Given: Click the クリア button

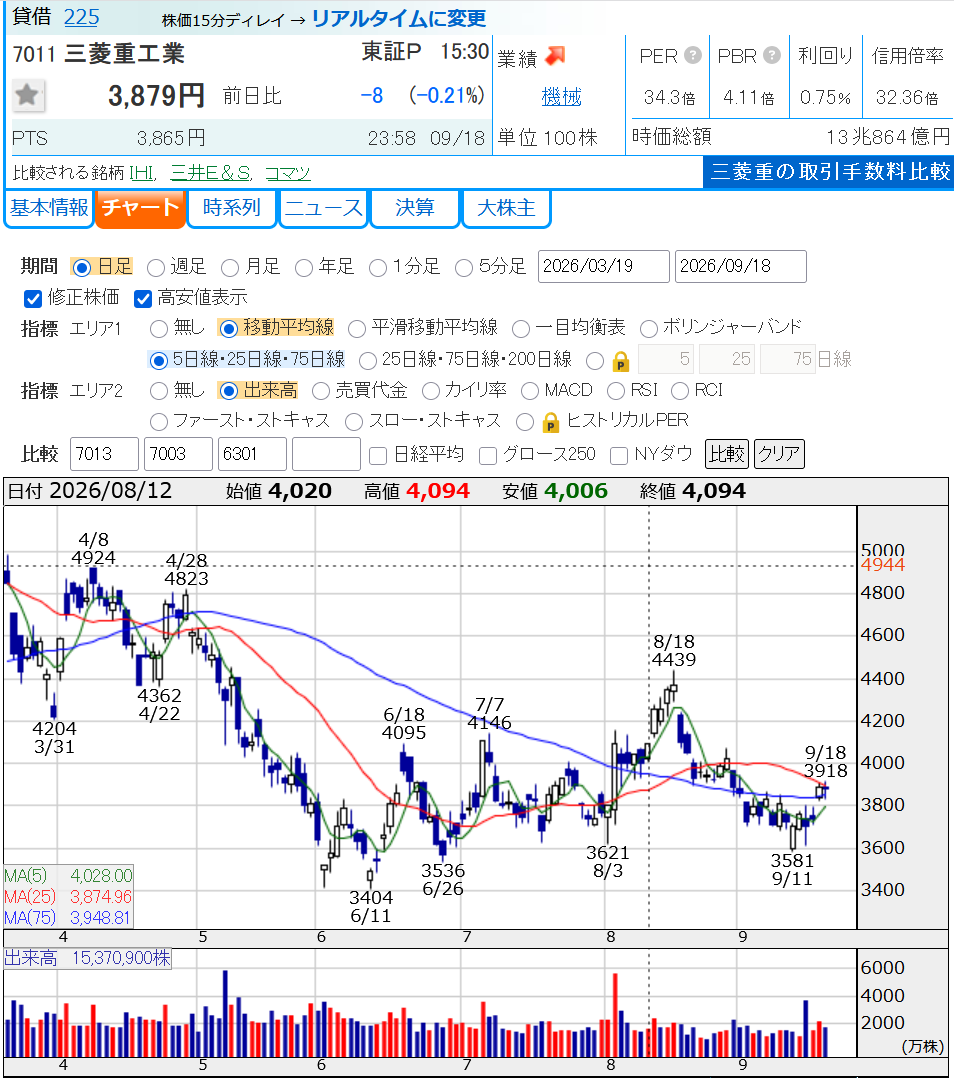Looking at the screenshot, I should (779, 454).
